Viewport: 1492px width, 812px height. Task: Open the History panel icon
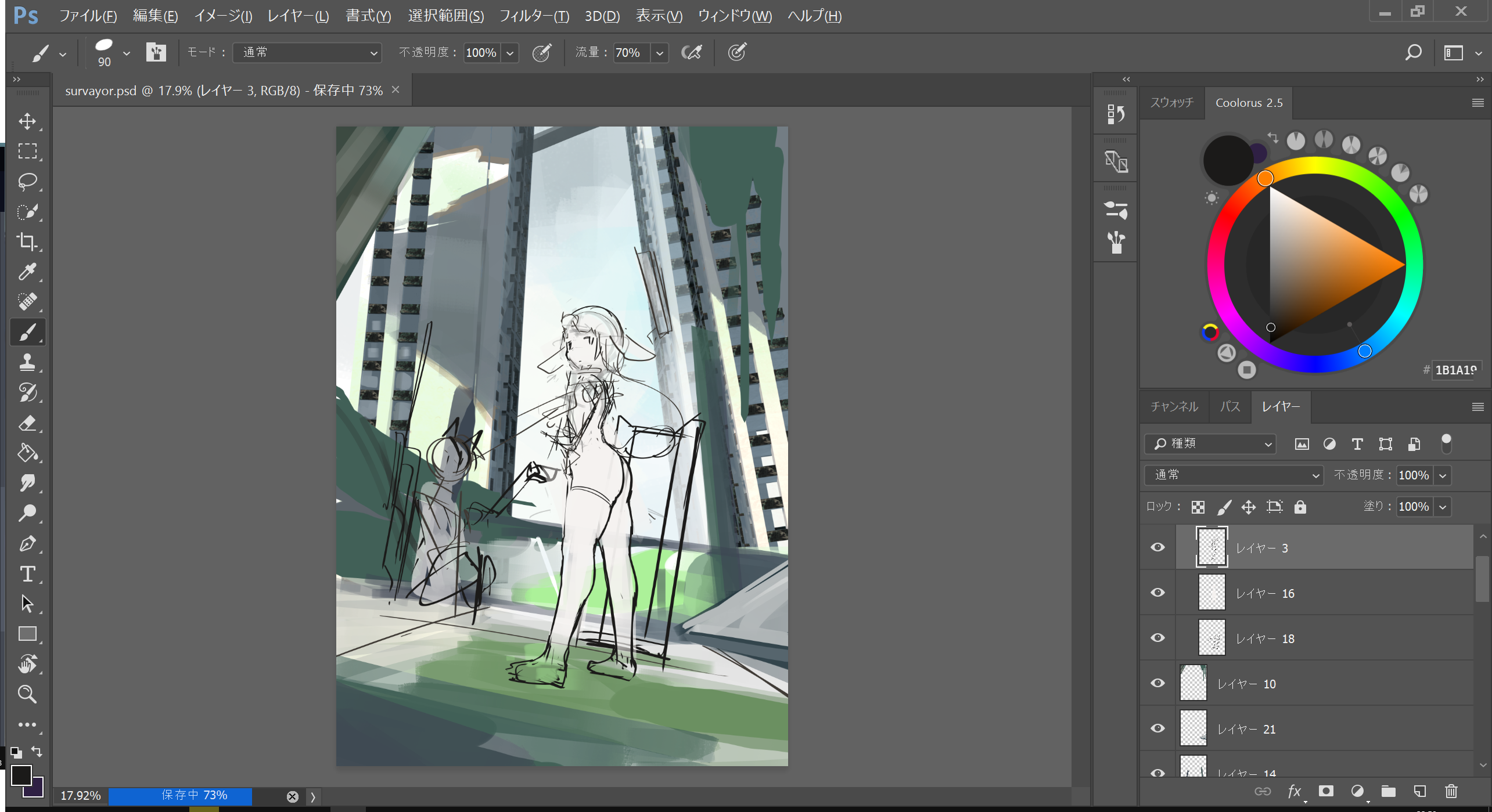coord(1116,114)
